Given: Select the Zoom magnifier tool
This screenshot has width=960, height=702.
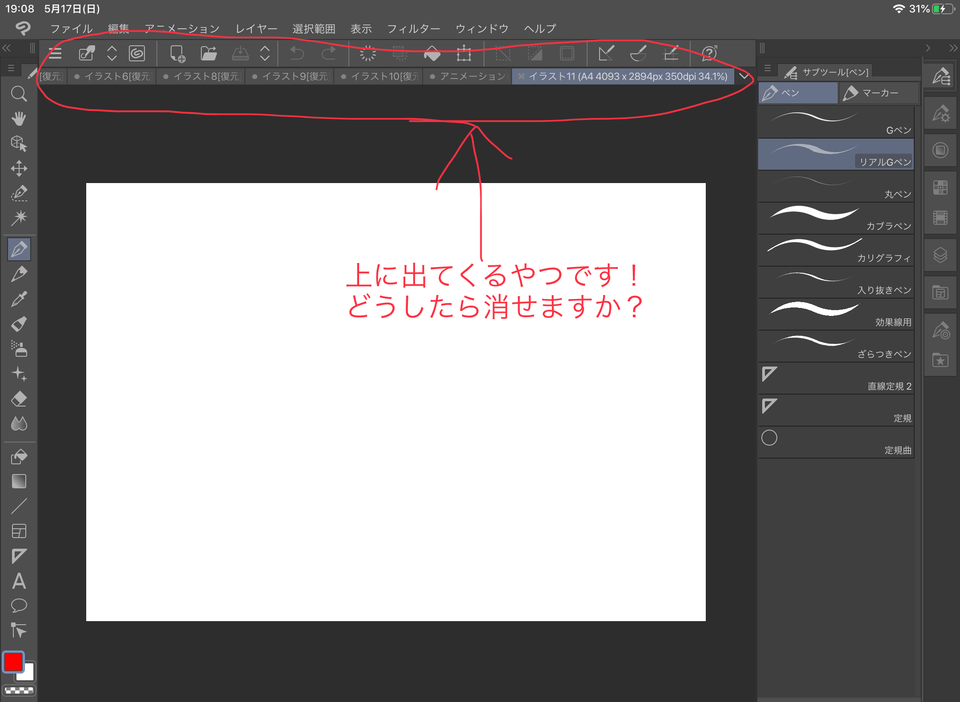Looking at the screenshot, I should coord(18,94).
